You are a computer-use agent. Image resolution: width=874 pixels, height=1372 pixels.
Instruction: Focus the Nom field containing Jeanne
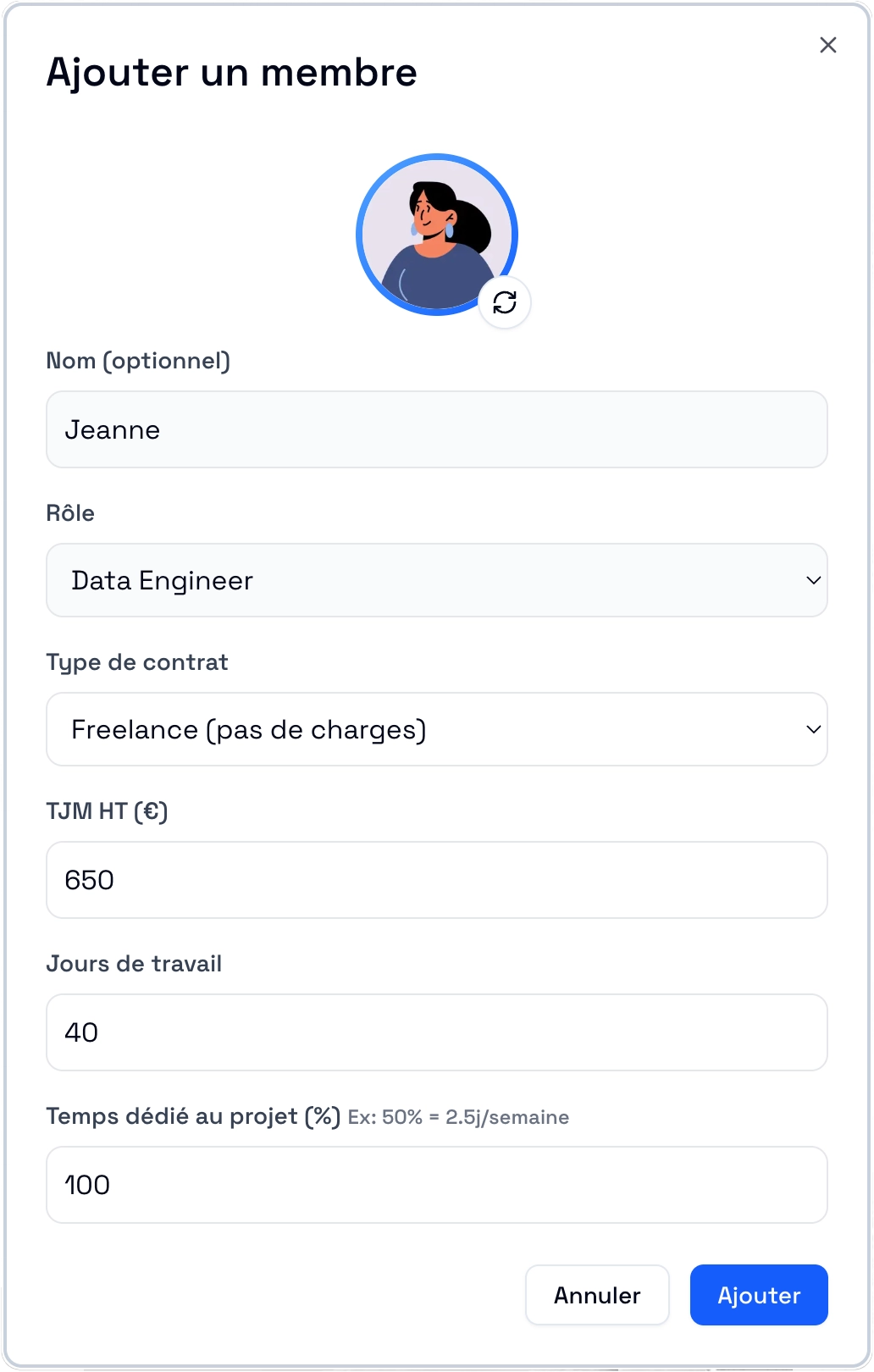tap(437, 429)
